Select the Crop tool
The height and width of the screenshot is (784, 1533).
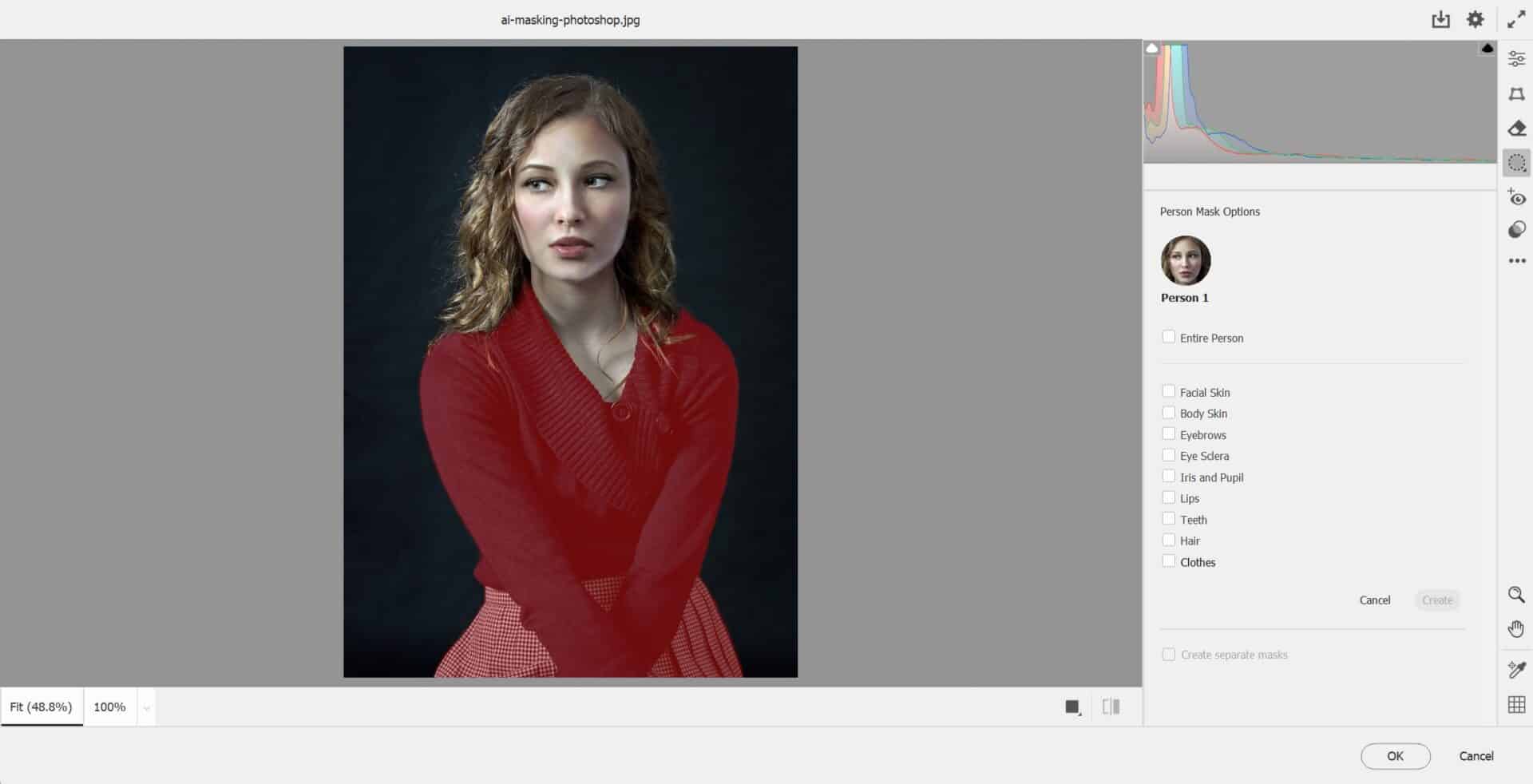point(1516,93)
